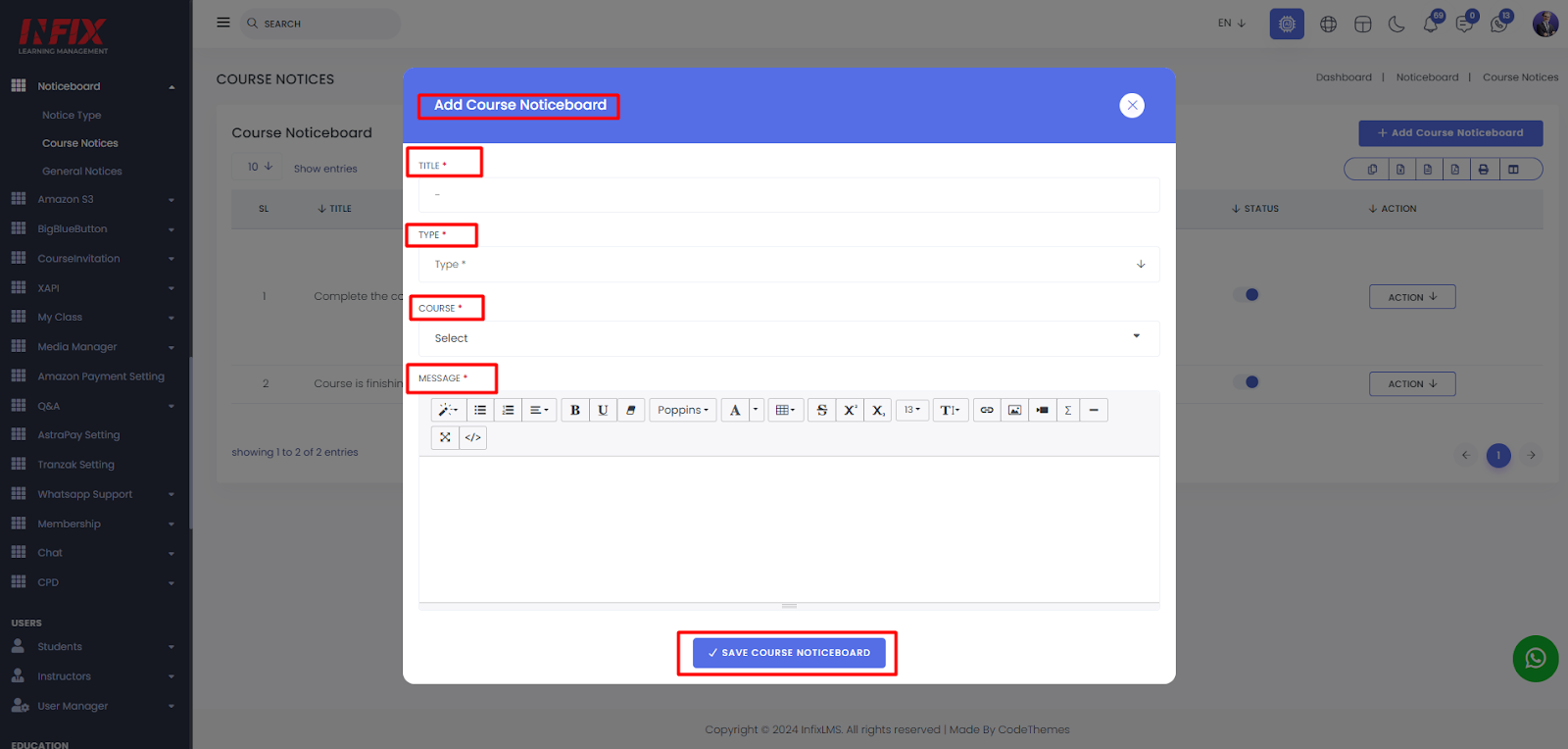This screenshot has width=1568, height=749.
Task: Open the user profile avatar
Action: coord(1545,24)
